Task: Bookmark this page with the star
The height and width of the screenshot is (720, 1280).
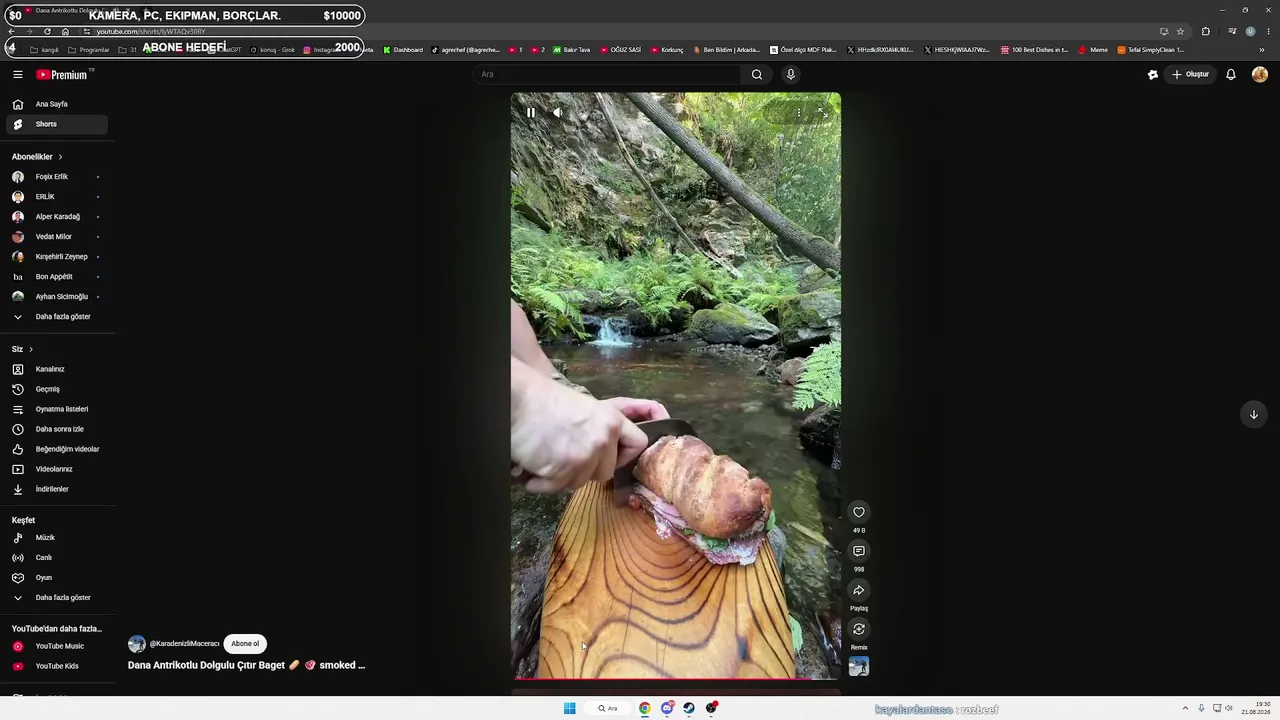Action: point(1180,31)
